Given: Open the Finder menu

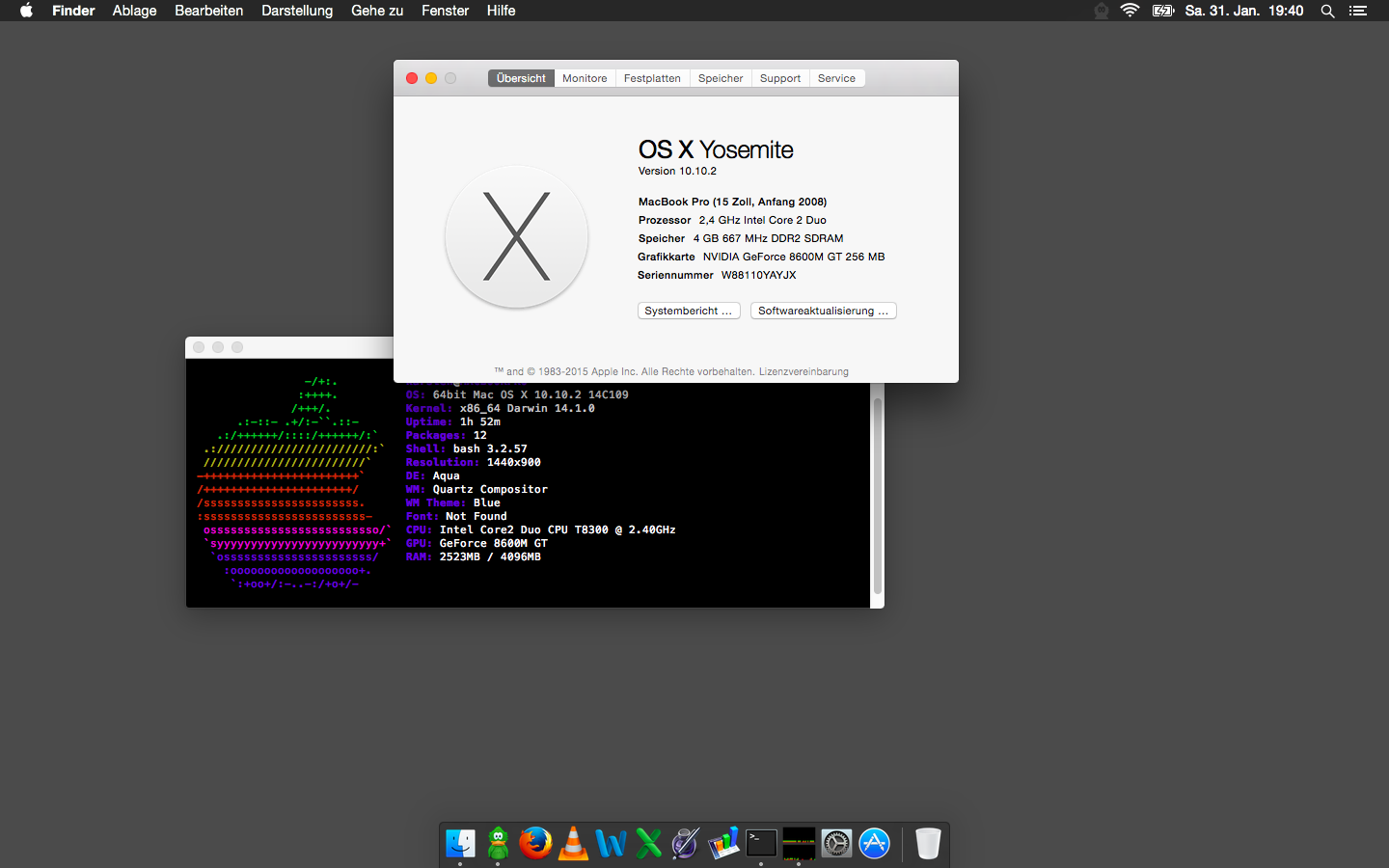Looking at the screenshot, I should tap(73, 11).
